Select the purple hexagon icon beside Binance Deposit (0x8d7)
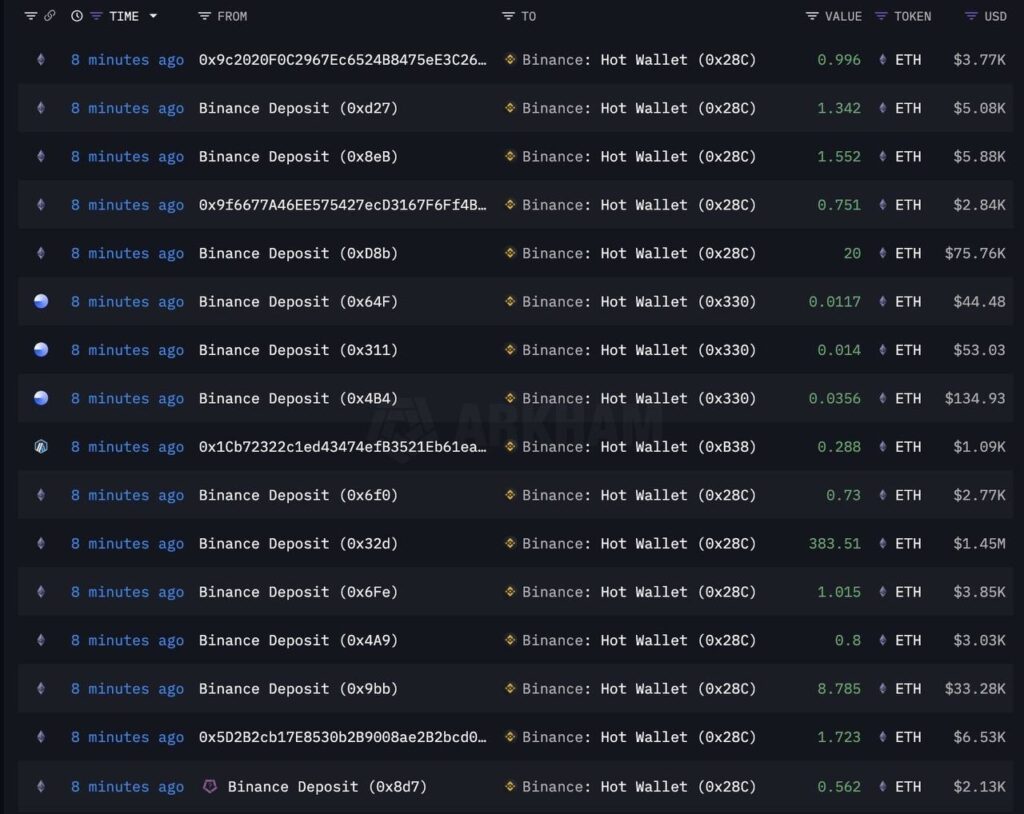1024x814 pixels. (209, 786)
